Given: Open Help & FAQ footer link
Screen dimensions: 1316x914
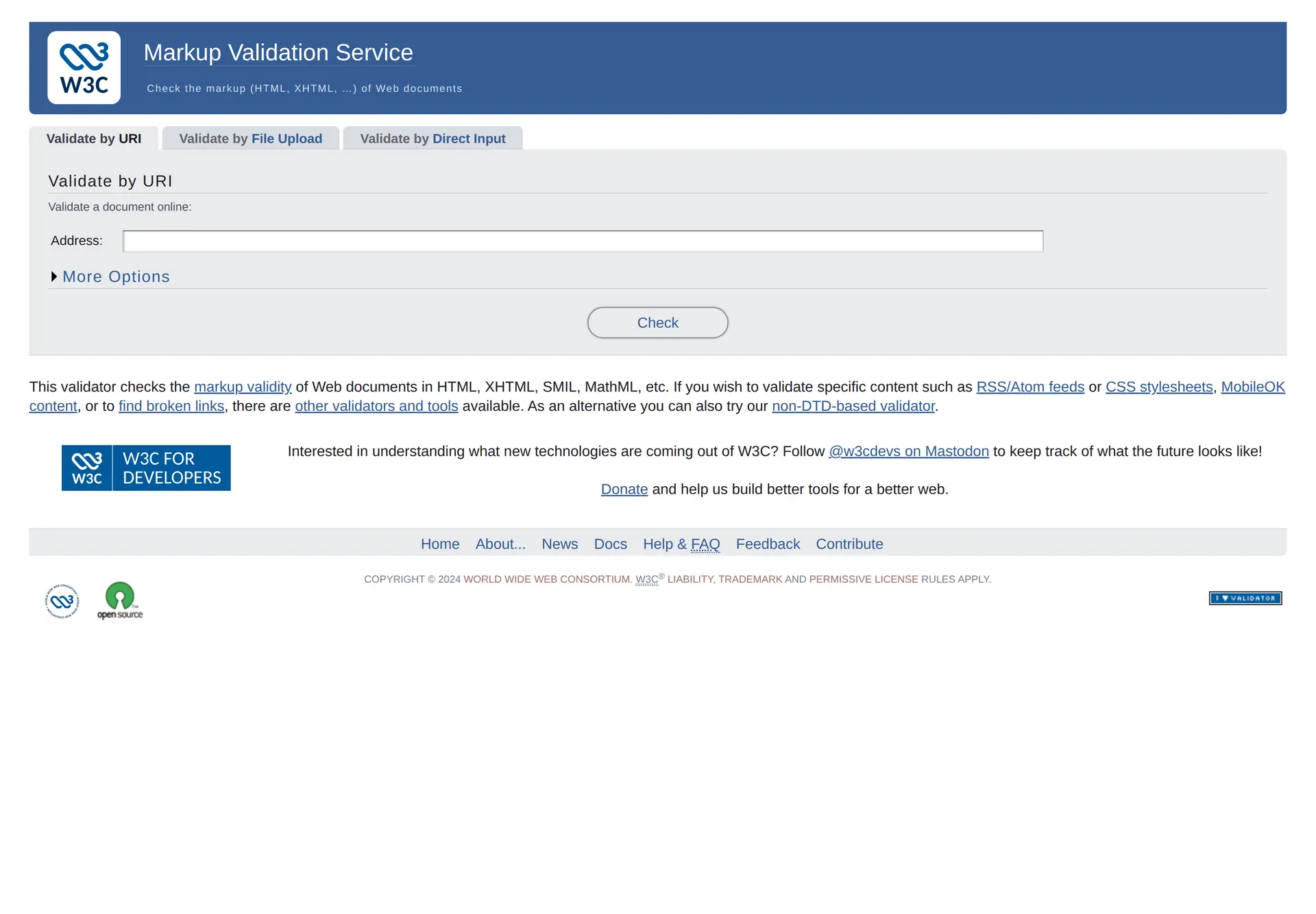Looking at the screenshot, I should [x=681, y=544].
